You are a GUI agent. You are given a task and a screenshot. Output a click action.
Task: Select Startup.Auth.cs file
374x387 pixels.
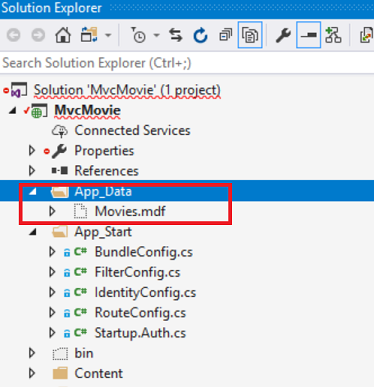[x=140, y=333]
